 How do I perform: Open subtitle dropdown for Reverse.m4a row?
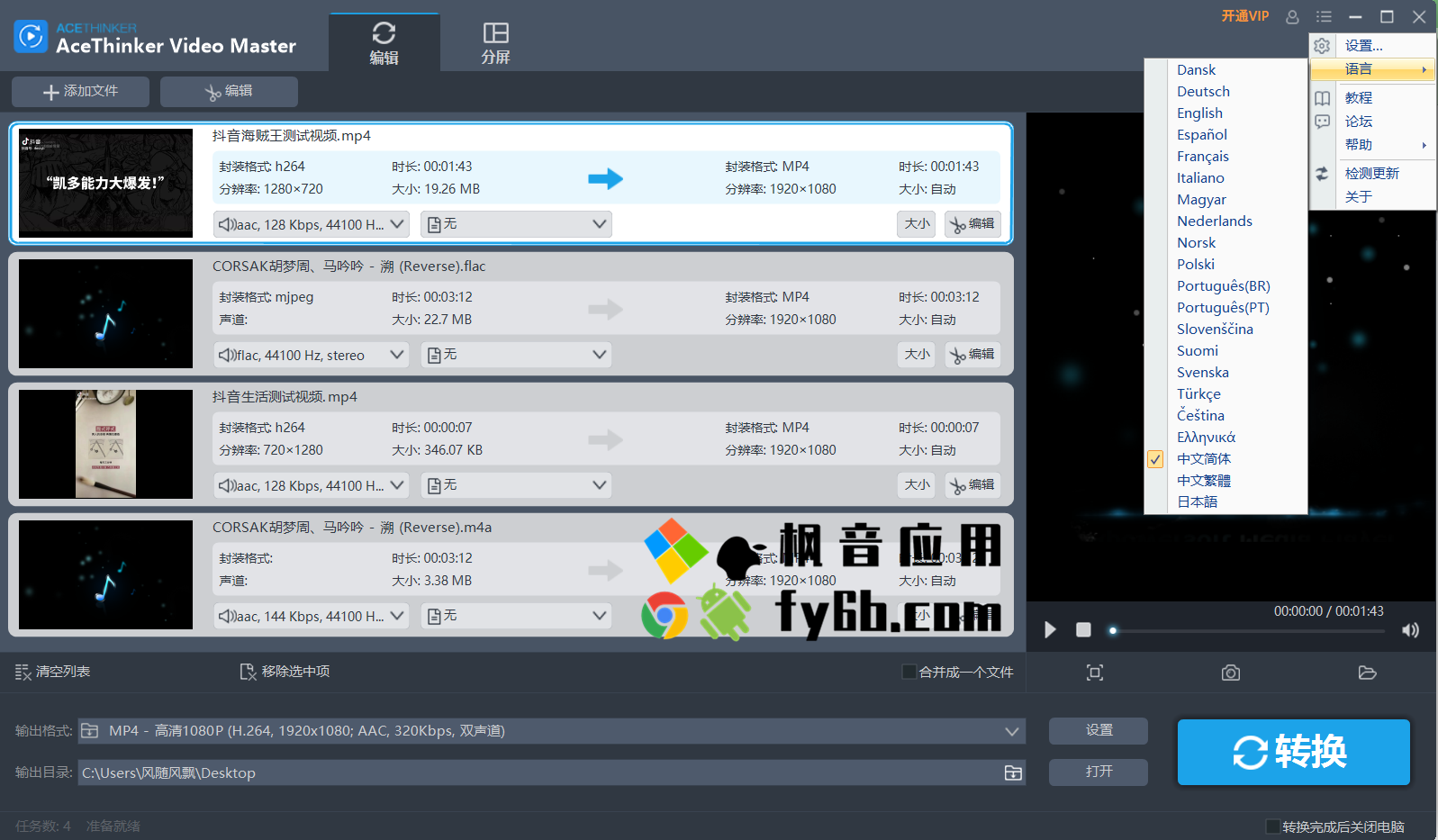pos(516,616)
